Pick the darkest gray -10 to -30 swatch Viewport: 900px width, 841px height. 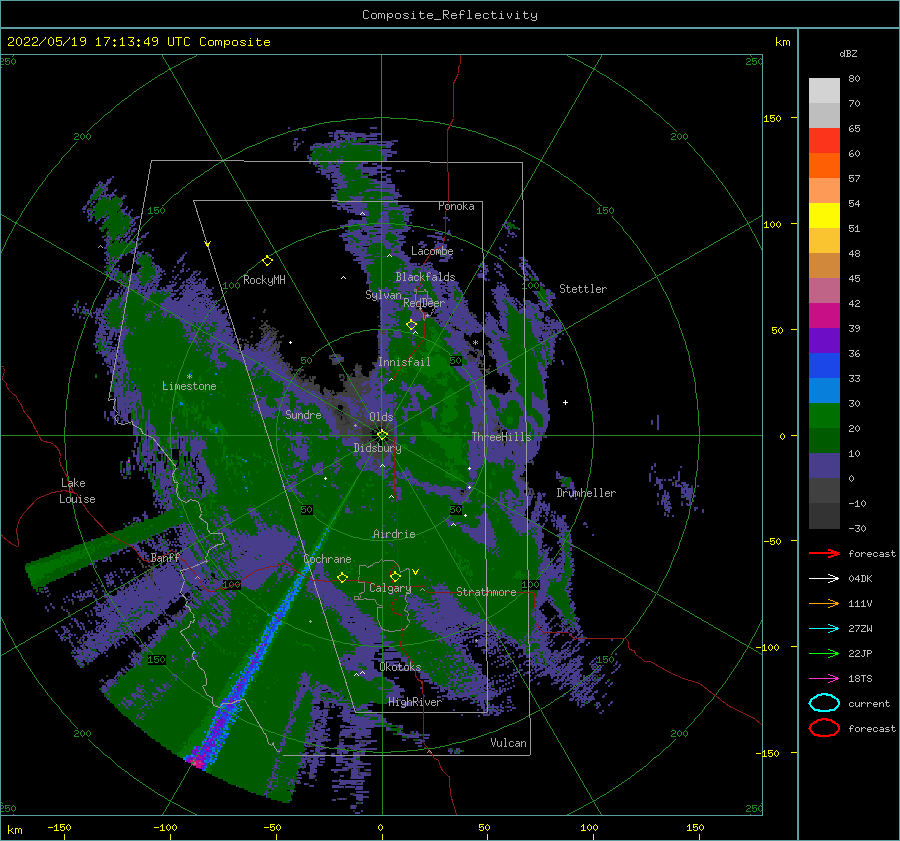tap(824, 516)
